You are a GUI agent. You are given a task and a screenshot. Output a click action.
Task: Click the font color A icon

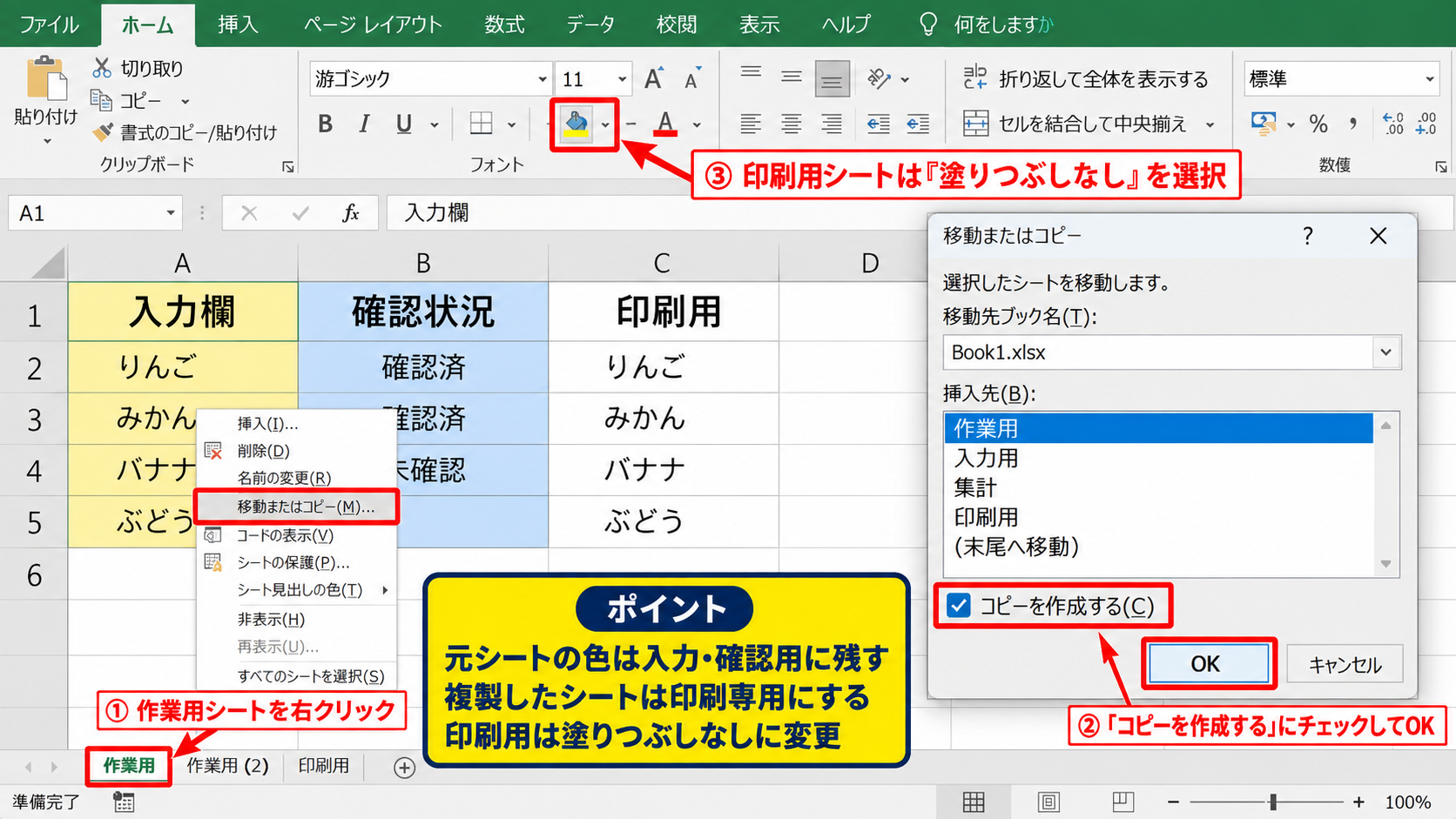[x=666, y=124]
